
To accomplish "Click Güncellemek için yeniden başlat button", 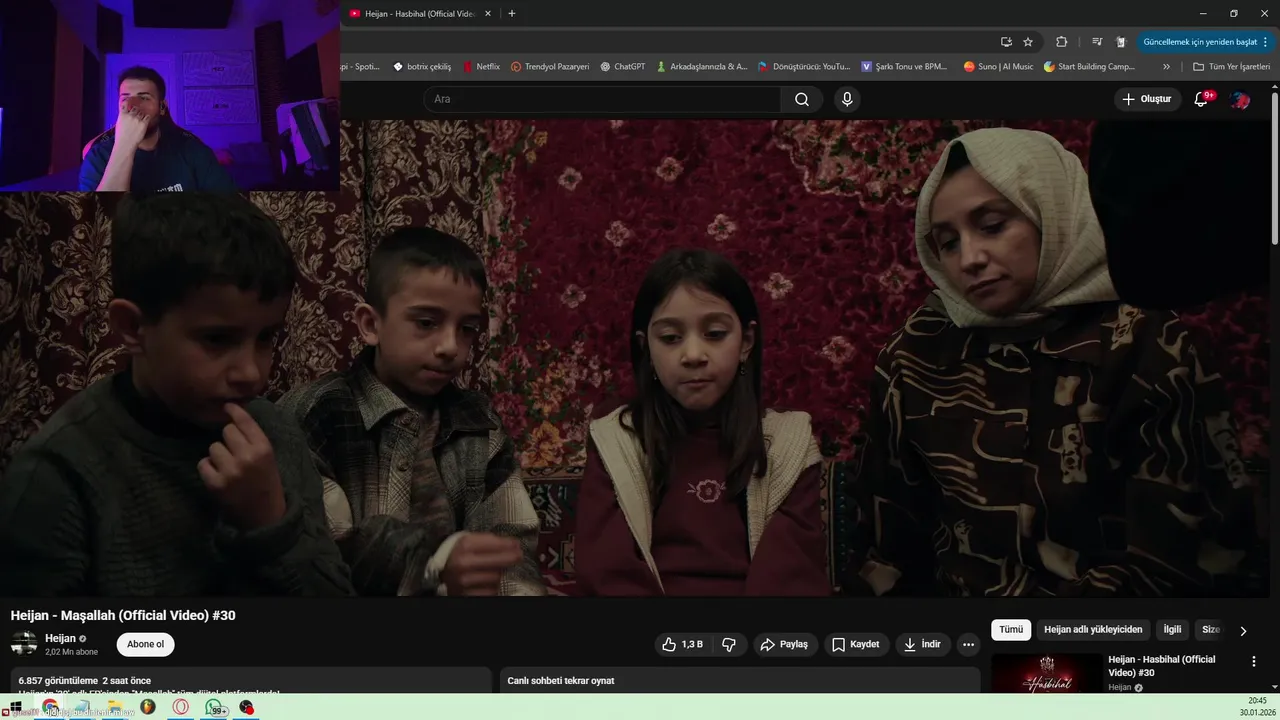I will [x=1205, y=42].
